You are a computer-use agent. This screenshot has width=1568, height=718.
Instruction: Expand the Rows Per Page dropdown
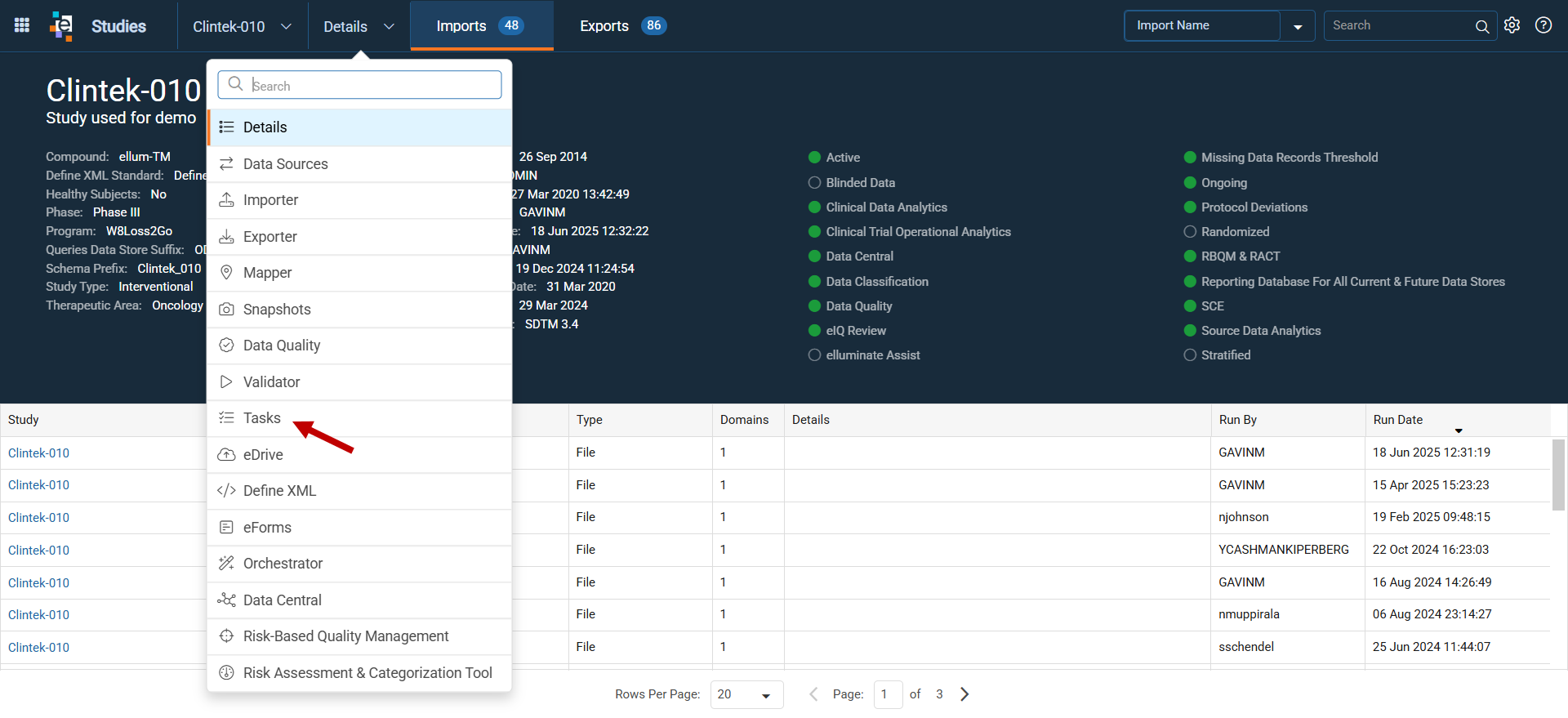[746, 694]
